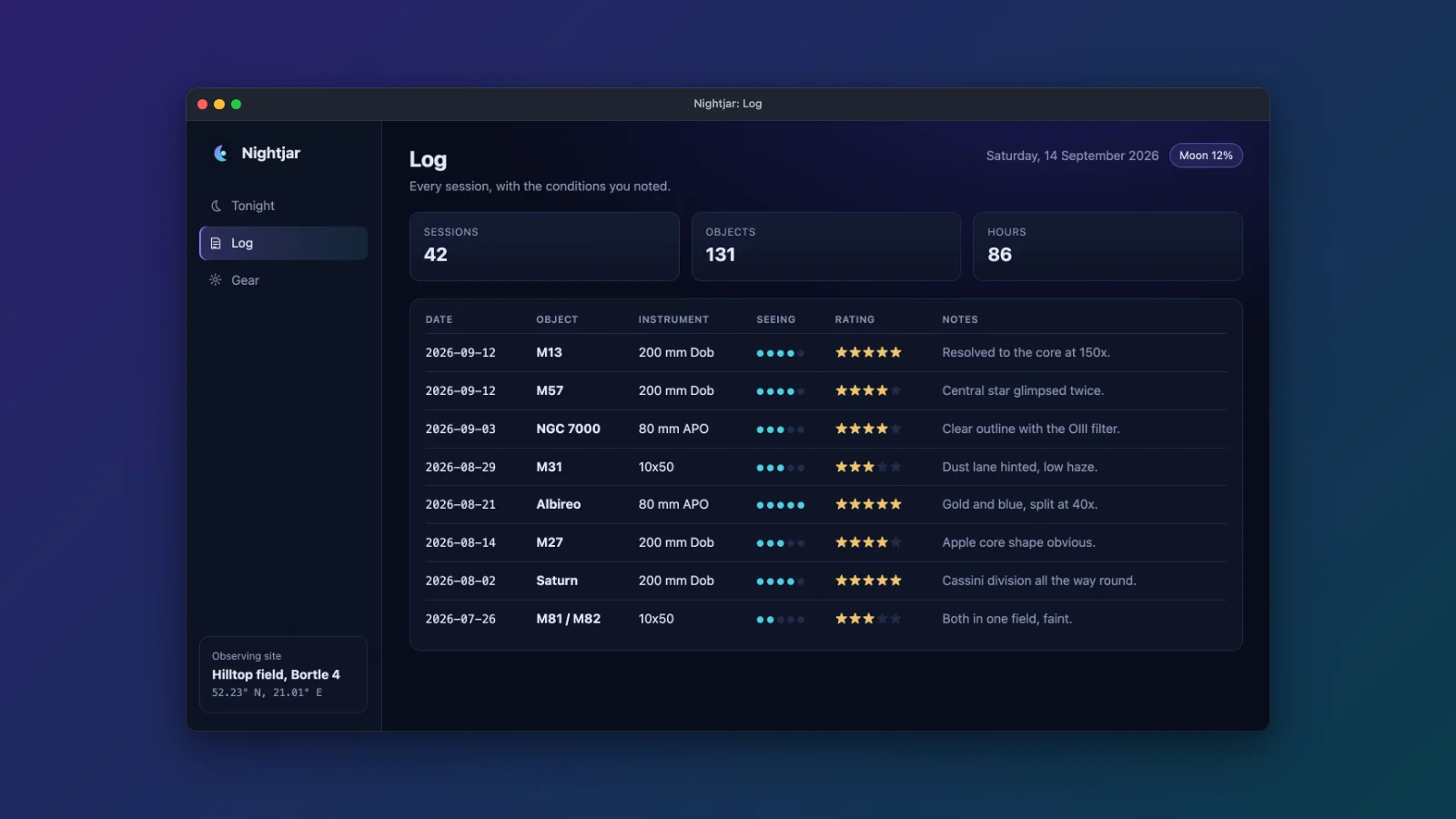
Task: Click the star rating for M13
Action: [868, 352]
